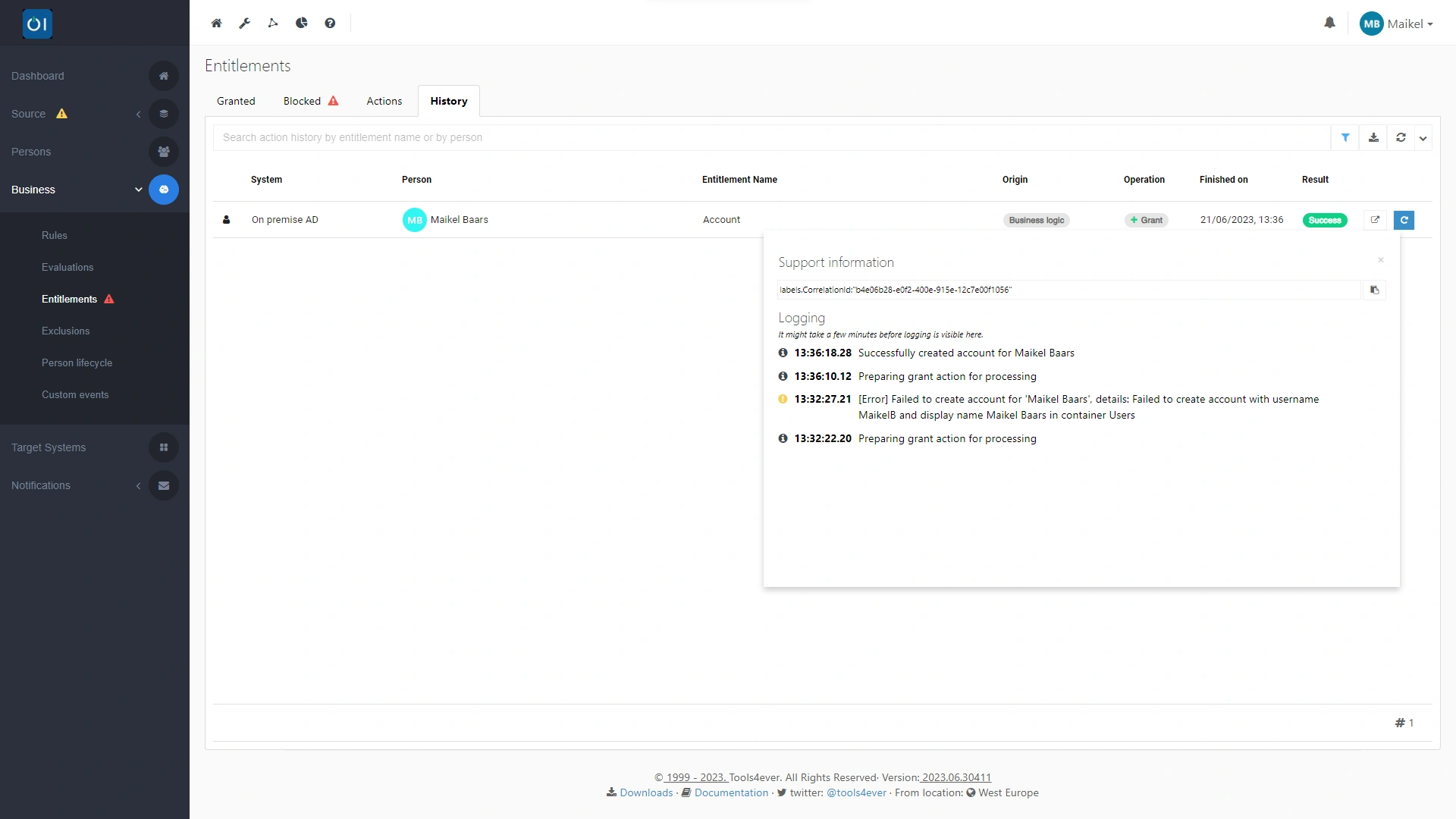Screen dimensions: 1456x819
Task: Expand the Source sidebar section
Action: [x=138, y=114]
